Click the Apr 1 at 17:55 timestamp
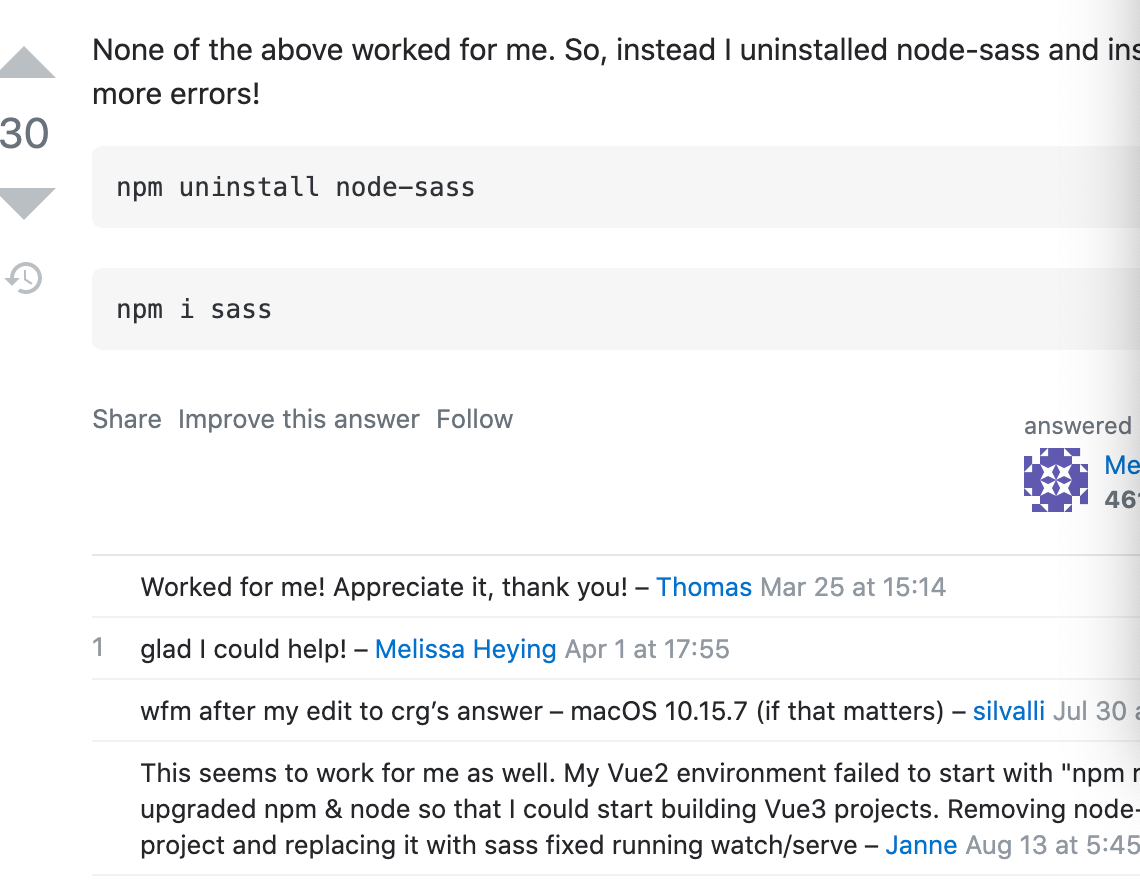This screenshot has width=1140, height=882. 647,649
